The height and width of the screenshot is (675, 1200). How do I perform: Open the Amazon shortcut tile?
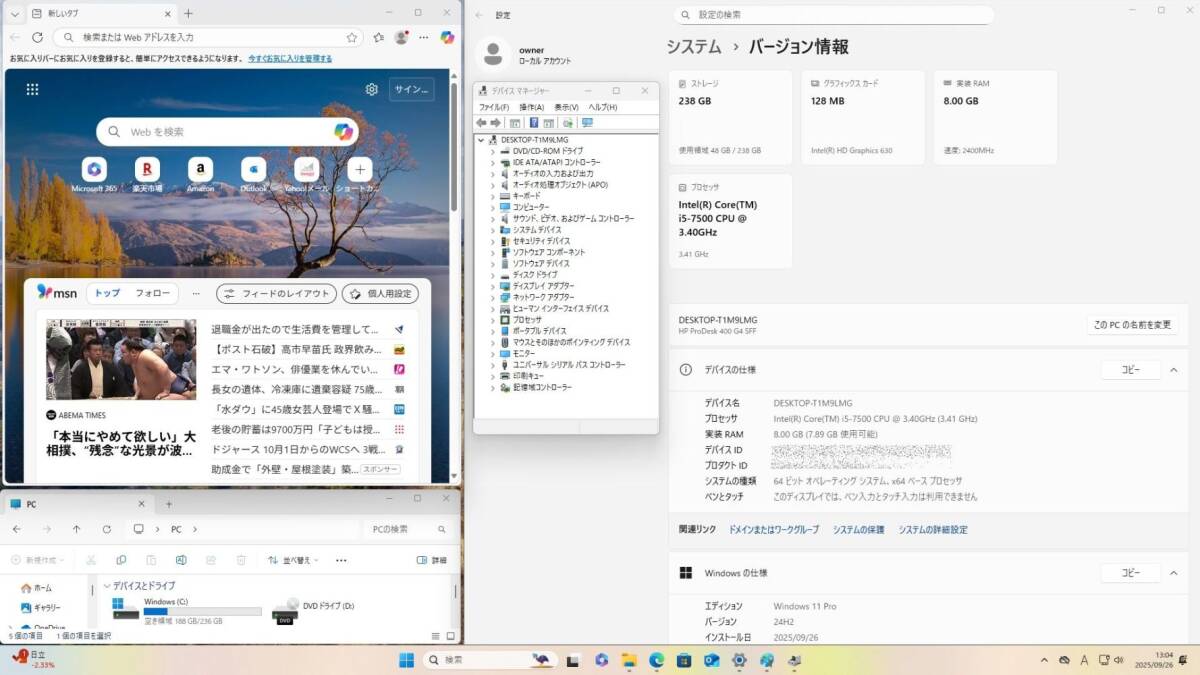tap(200, 169)
